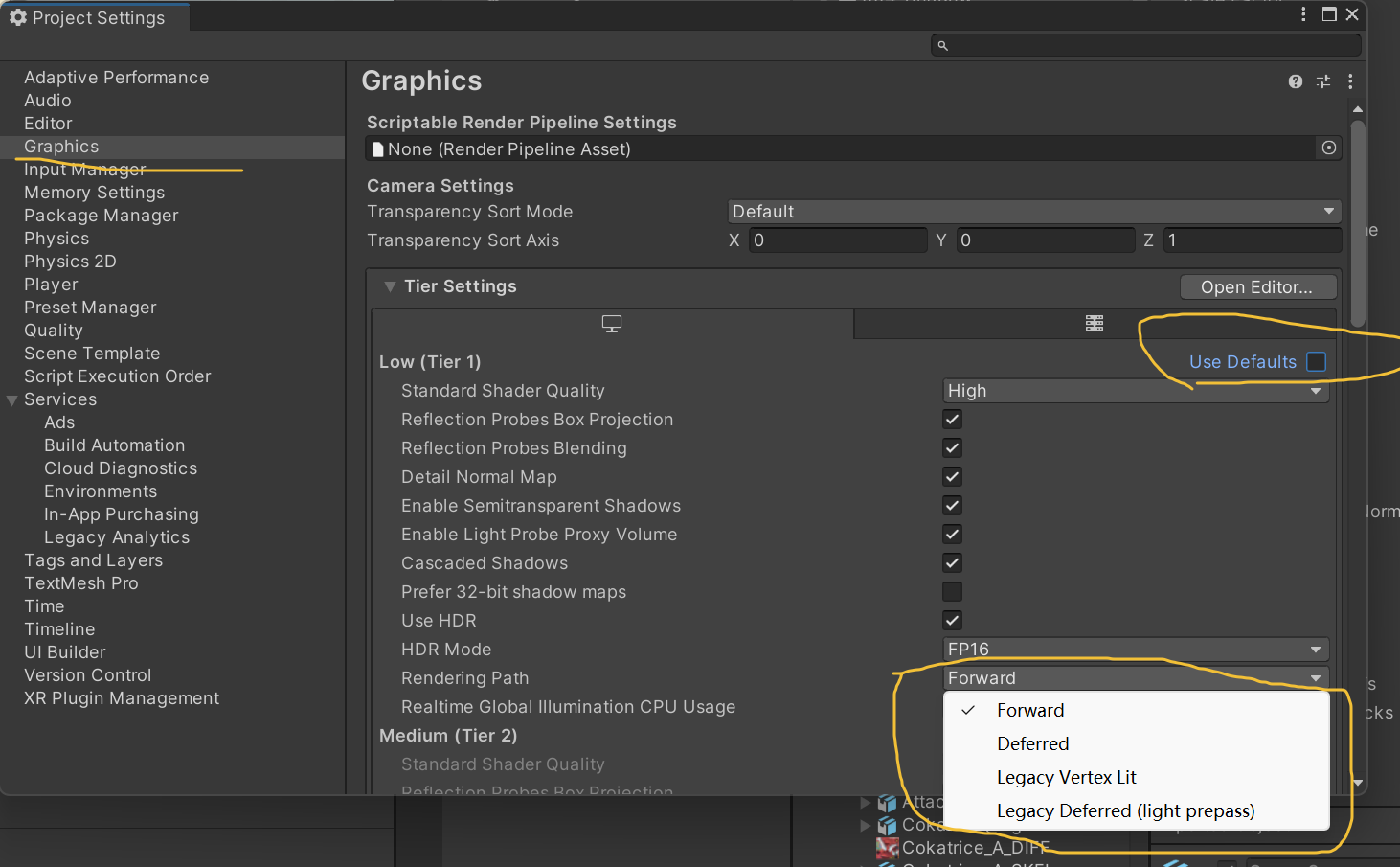Image resolution: width=1400 pixels, height=867 pixels.
Task: Uncheck Use HDR
Action: 952,620
